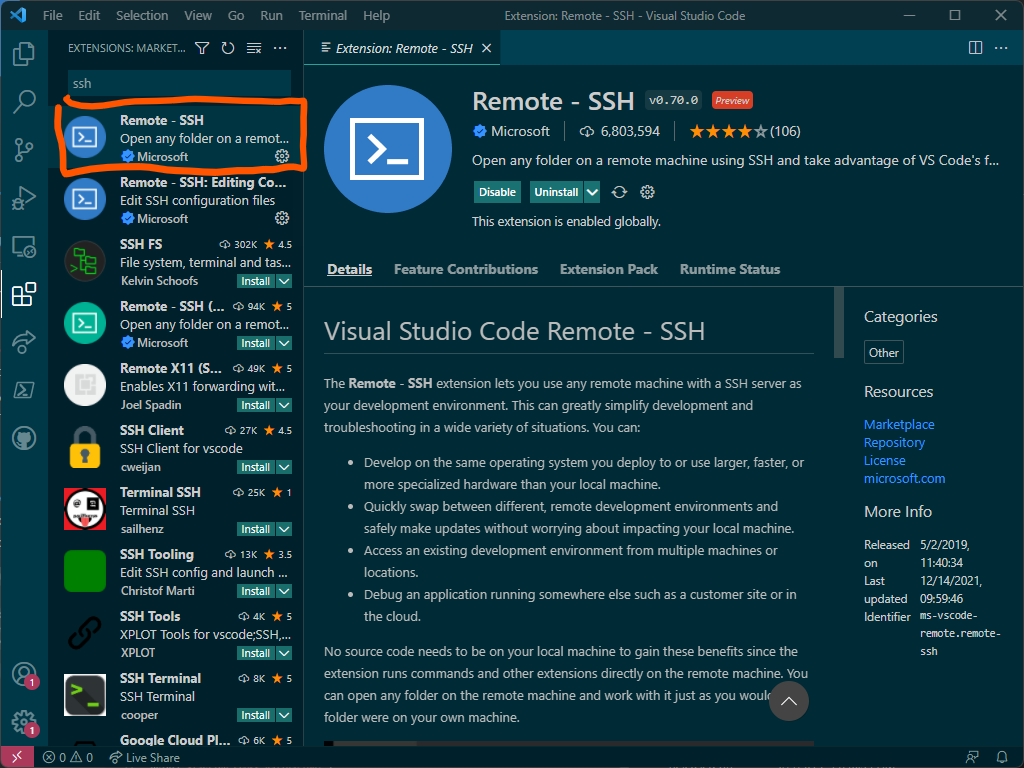Screen dimensions: 1024x768
Task: Open manage gear for Remote - SSH list item
Action: [282, 156]
